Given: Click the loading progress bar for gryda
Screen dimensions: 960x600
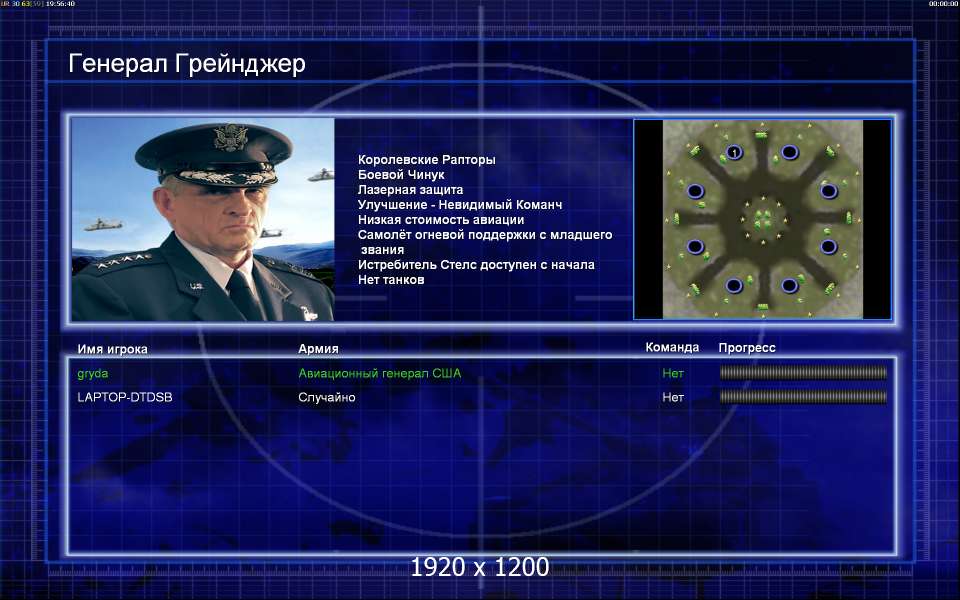Looking at the screenshot, I should point(803,372).
